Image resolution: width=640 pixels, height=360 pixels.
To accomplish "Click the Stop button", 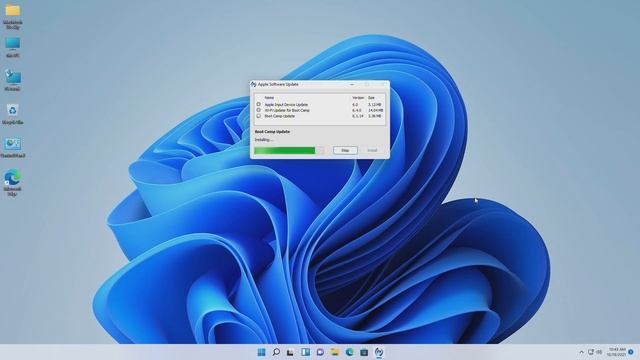I will (x=345, y=150).
